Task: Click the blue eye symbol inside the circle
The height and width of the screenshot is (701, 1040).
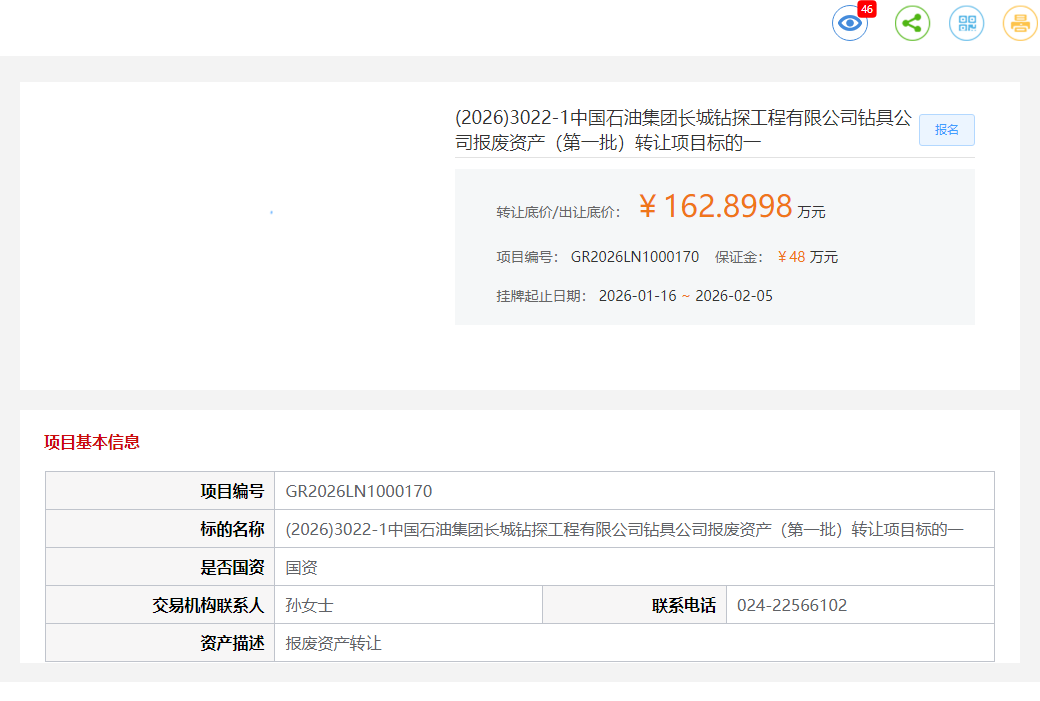Action: pos(849,22)
